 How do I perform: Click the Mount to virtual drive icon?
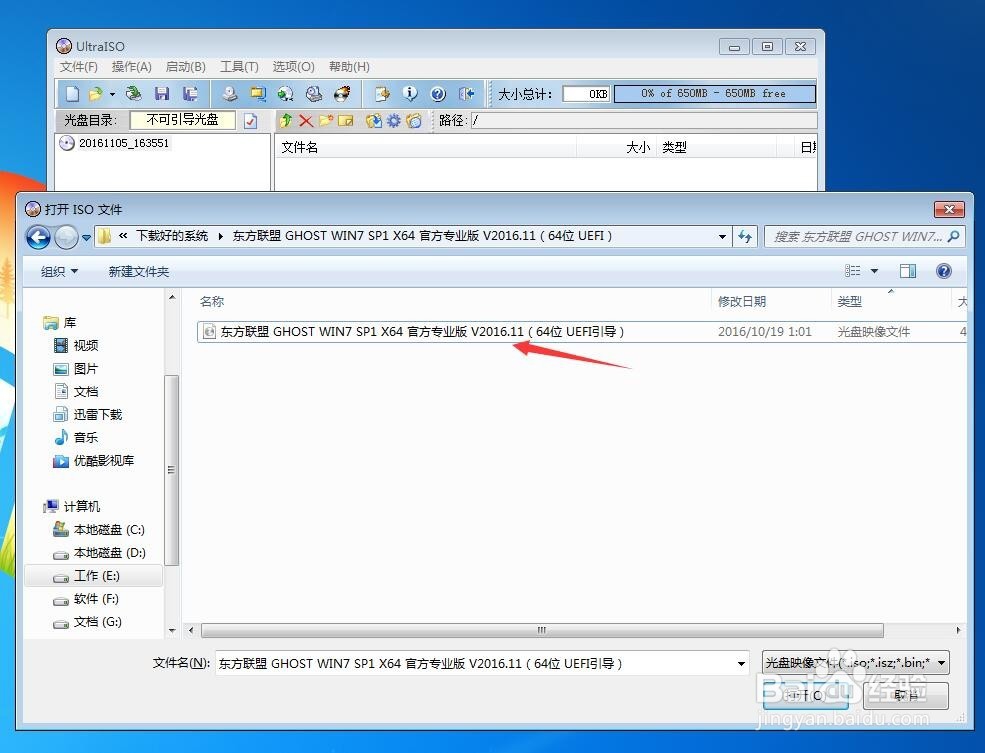pyautogui.click(x=314, y=94)
